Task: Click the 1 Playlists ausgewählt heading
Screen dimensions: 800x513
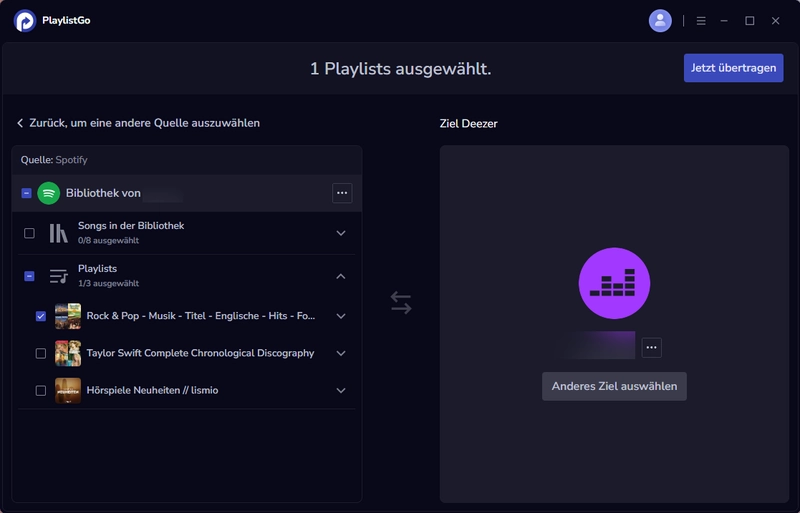Action: coord(401,68)
